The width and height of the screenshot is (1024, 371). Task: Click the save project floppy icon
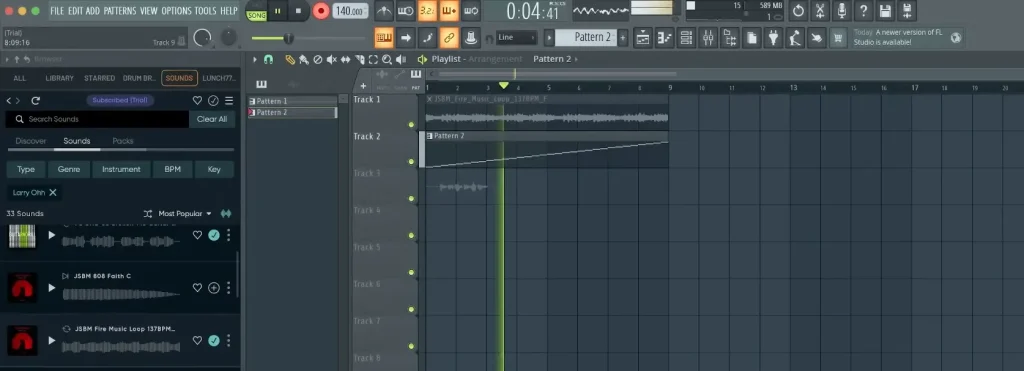click(x=885, y=10)
